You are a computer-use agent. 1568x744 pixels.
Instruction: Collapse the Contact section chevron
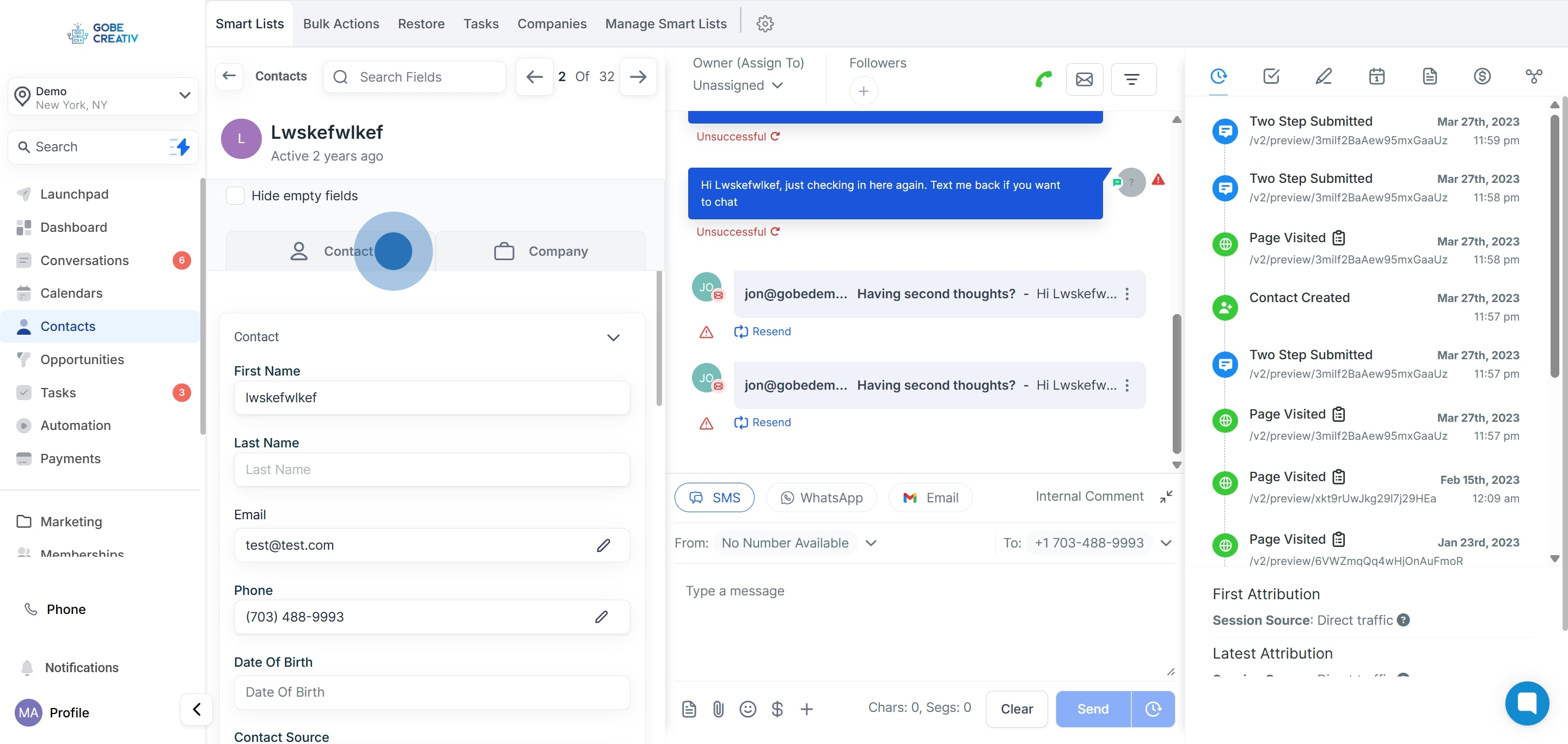click(x=613, y=337)
